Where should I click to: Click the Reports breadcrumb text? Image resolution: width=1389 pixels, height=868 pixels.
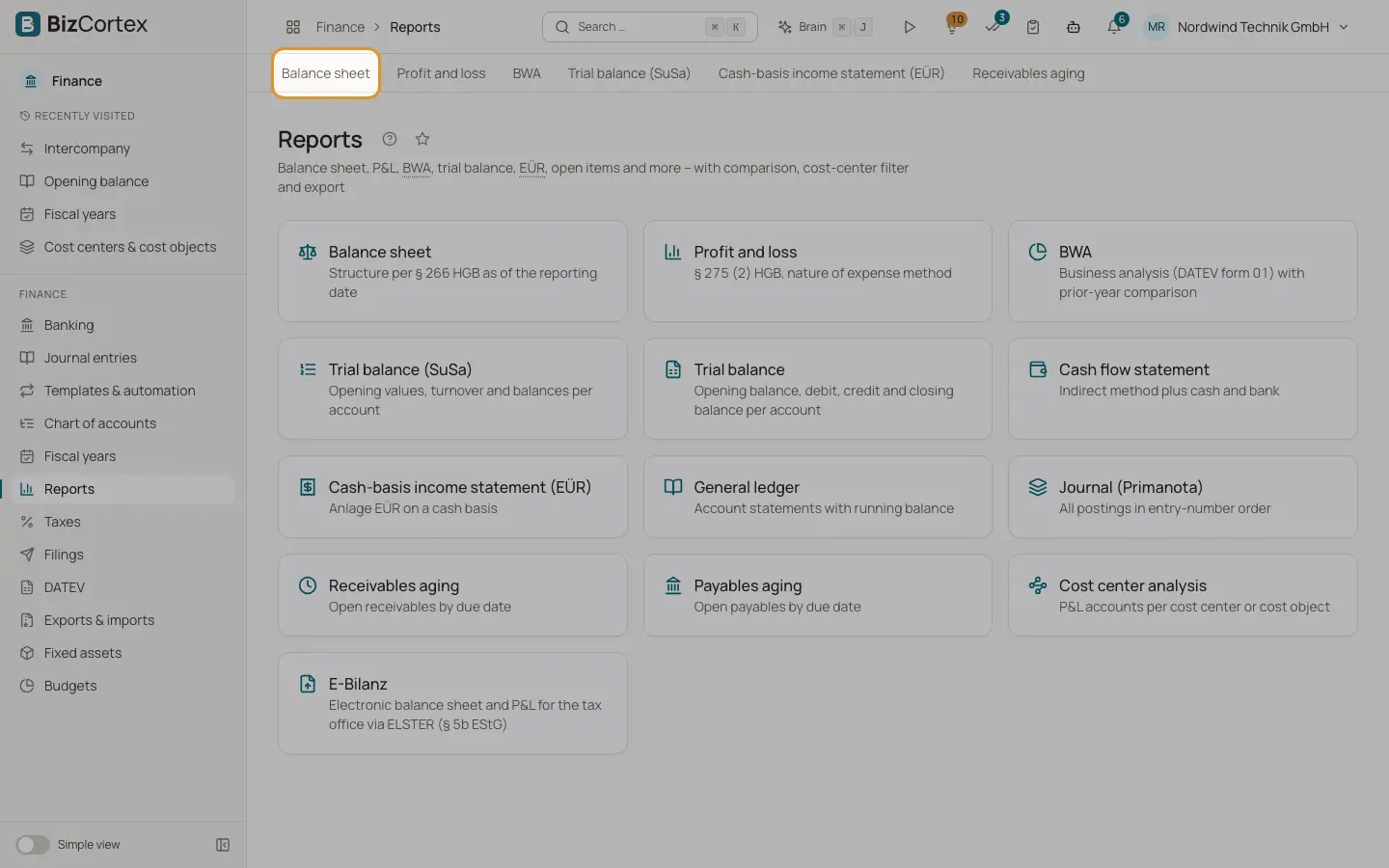(x=415, y=27)
